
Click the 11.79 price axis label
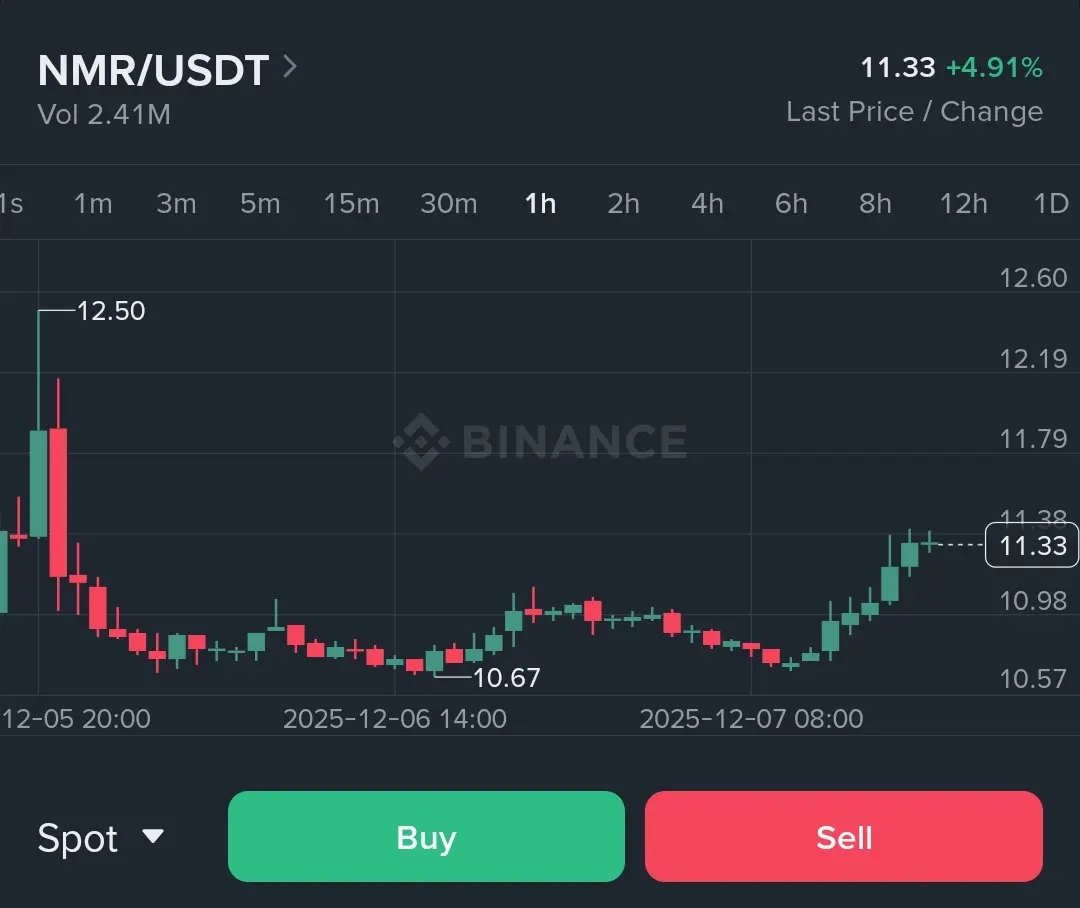pyautogui.click(x=1033, y=438)
